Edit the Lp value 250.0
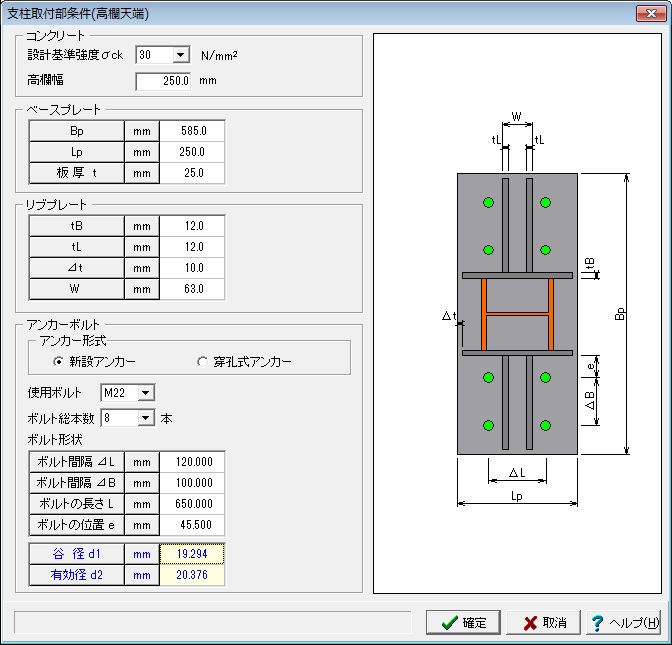 pos(192,152)
